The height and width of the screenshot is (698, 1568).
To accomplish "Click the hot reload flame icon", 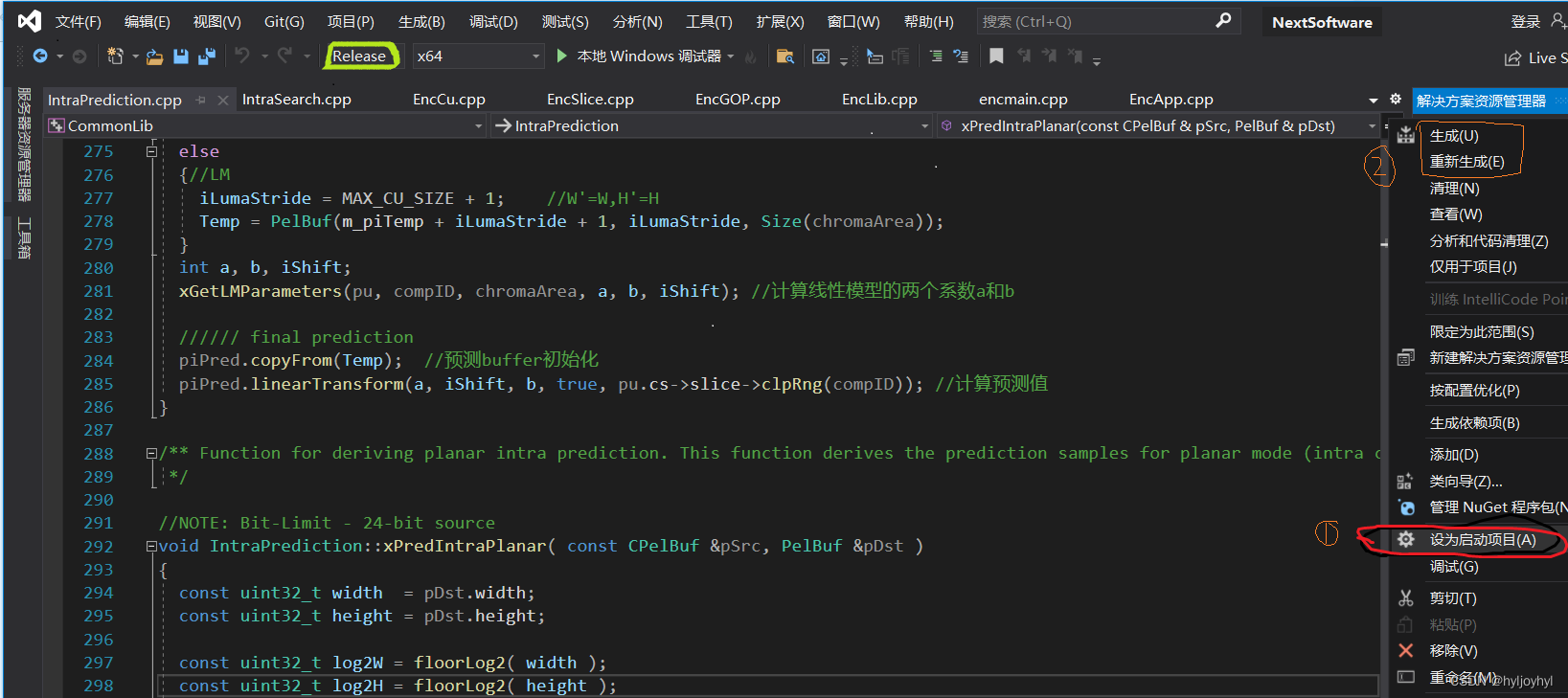I will click(751, 57).
